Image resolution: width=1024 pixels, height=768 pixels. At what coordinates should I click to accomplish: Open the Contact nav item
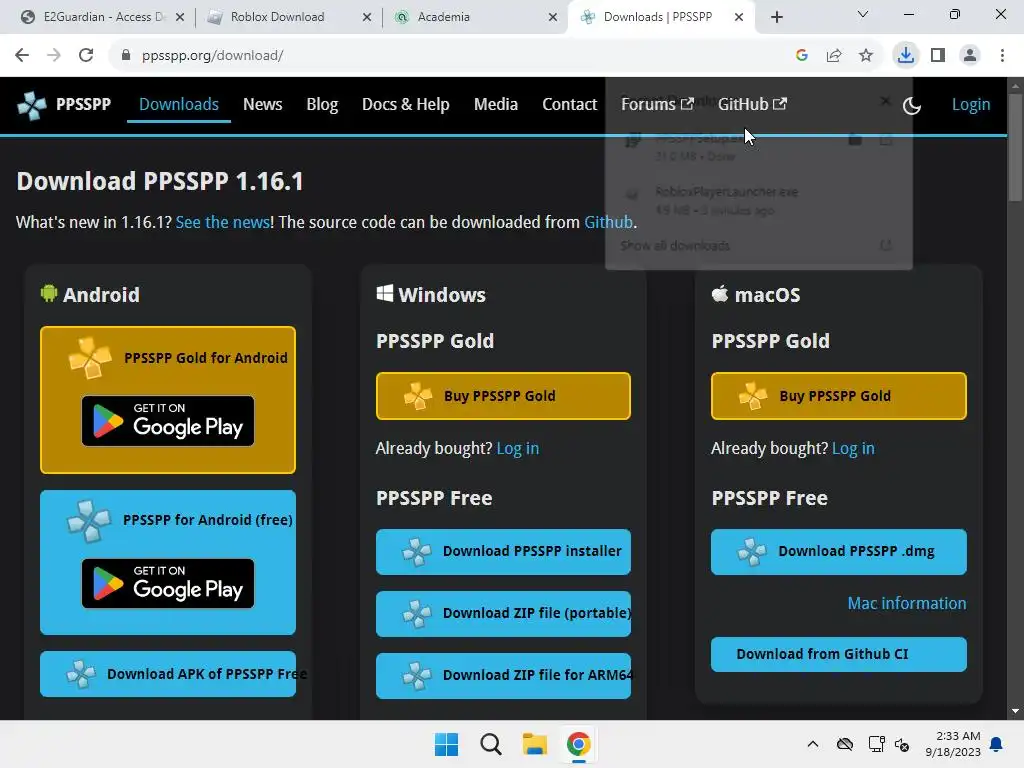tap(569, 104)
